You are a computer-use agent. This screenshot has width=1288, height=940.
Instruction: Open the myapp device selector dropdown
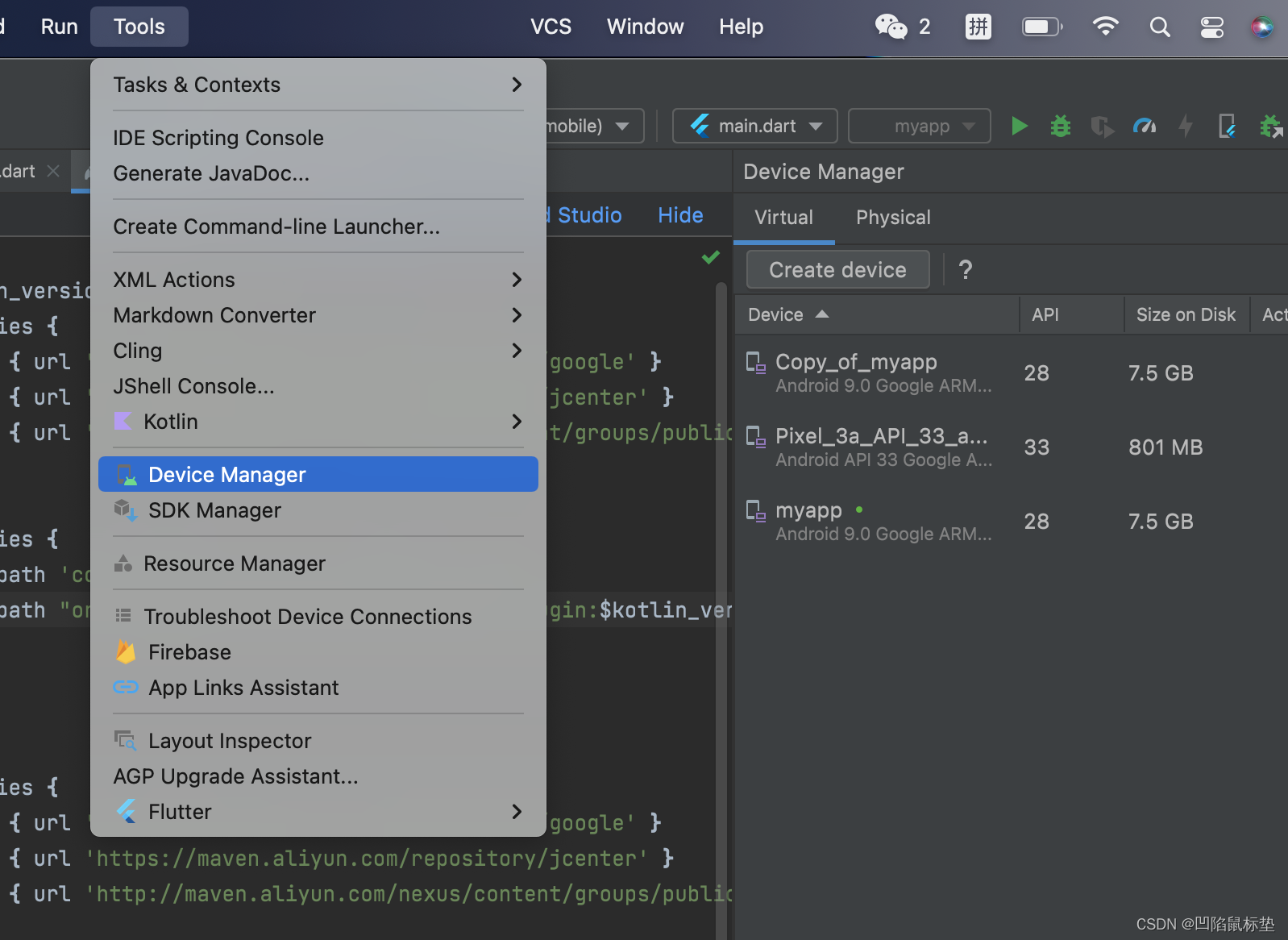click(920, 126)
